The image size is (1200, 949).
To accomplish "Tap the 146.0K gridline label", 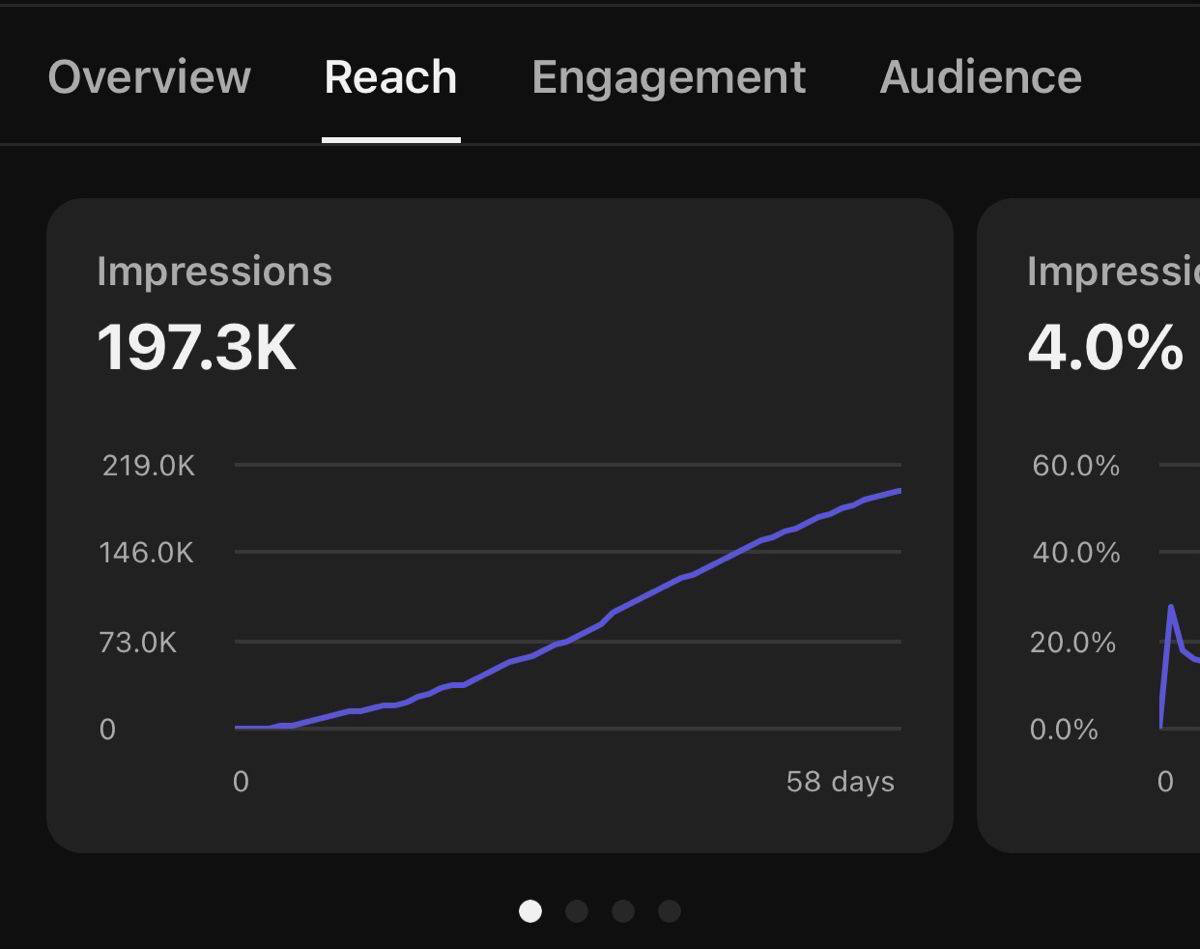I will click(x=146, y=552).
